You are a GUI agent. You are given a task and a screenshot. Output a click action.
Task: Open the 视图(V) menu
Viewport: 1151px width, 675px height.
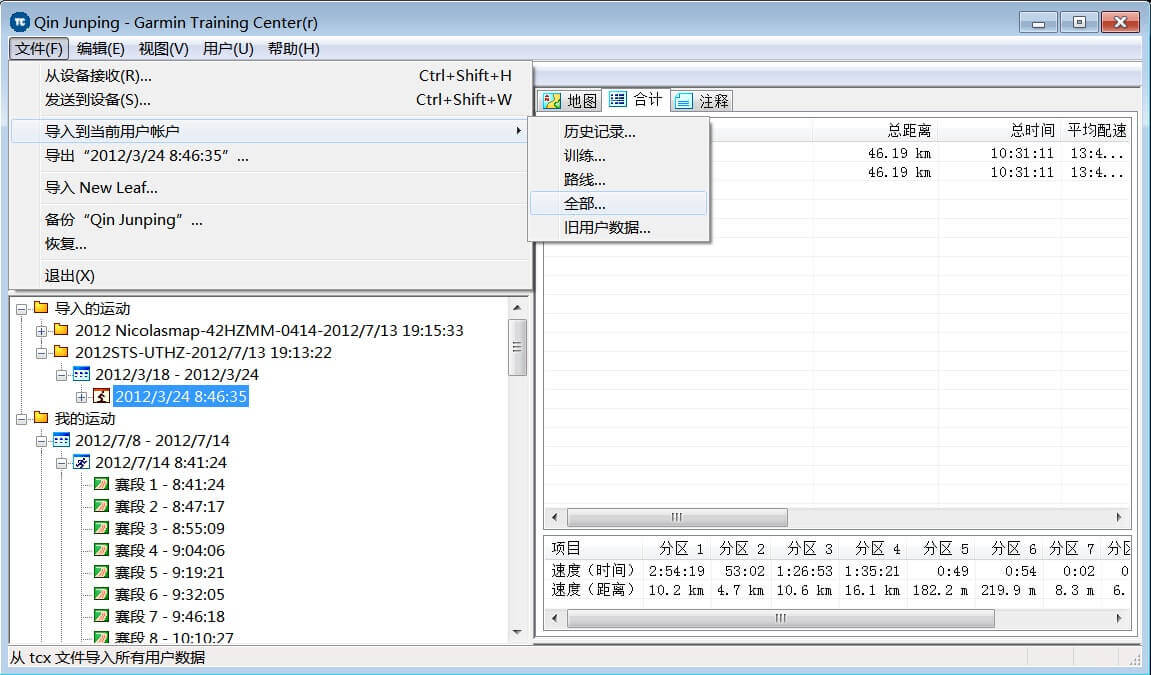[x=164, y=48]
